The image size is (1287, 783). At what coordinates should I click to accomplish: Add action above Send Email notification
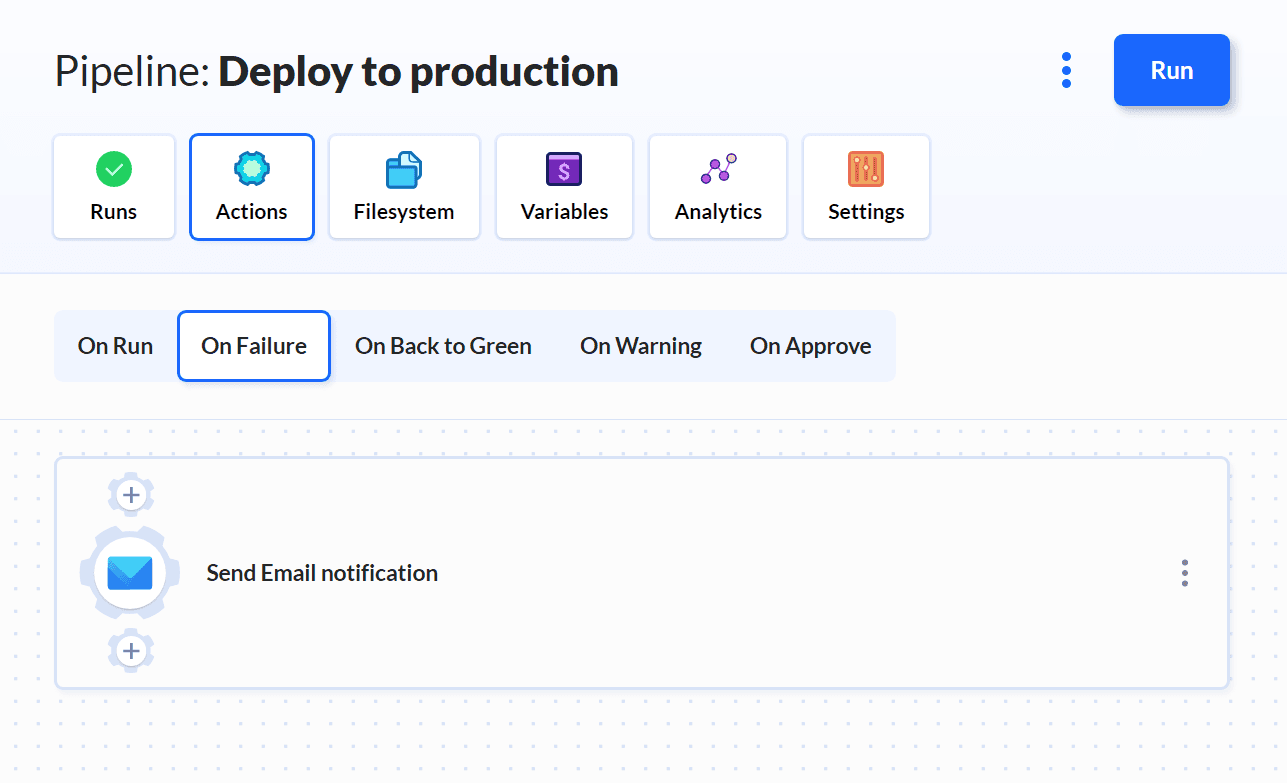coord(131,494)
